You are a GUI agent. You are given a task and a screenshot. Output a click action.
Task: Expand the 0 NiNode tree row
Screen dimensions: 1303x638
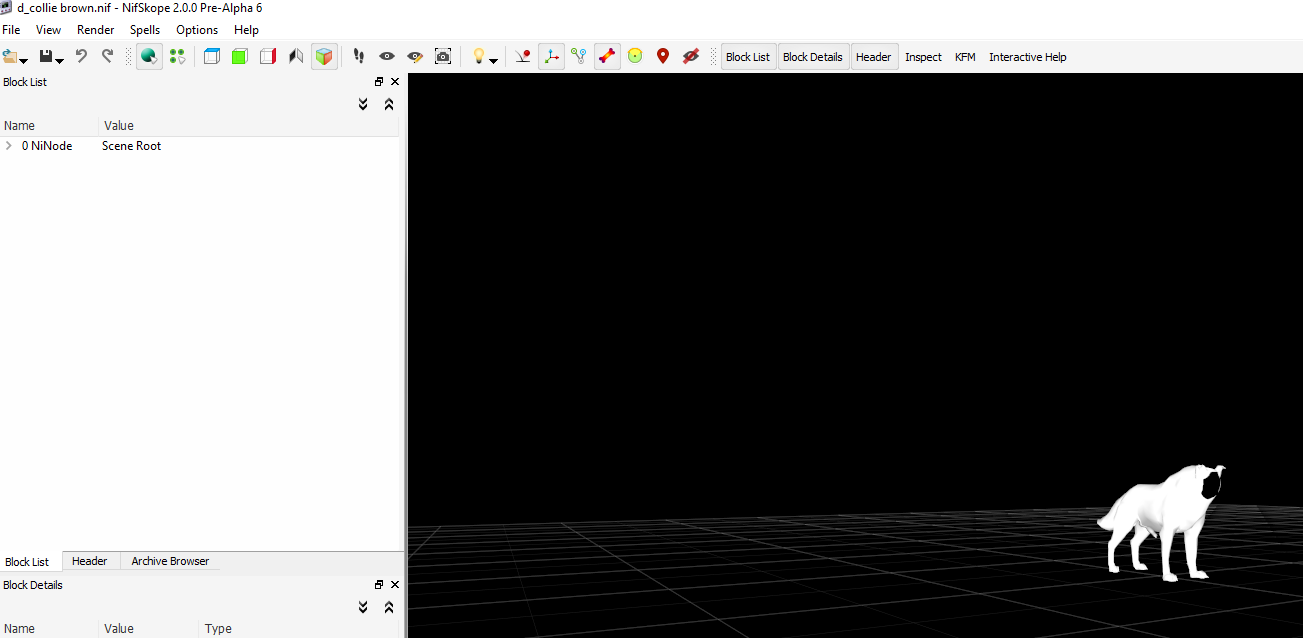(9, 146)
